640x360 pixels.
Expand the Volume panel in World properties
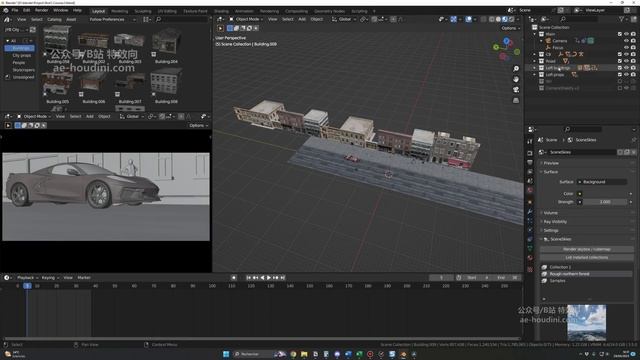tap(550, 213)
